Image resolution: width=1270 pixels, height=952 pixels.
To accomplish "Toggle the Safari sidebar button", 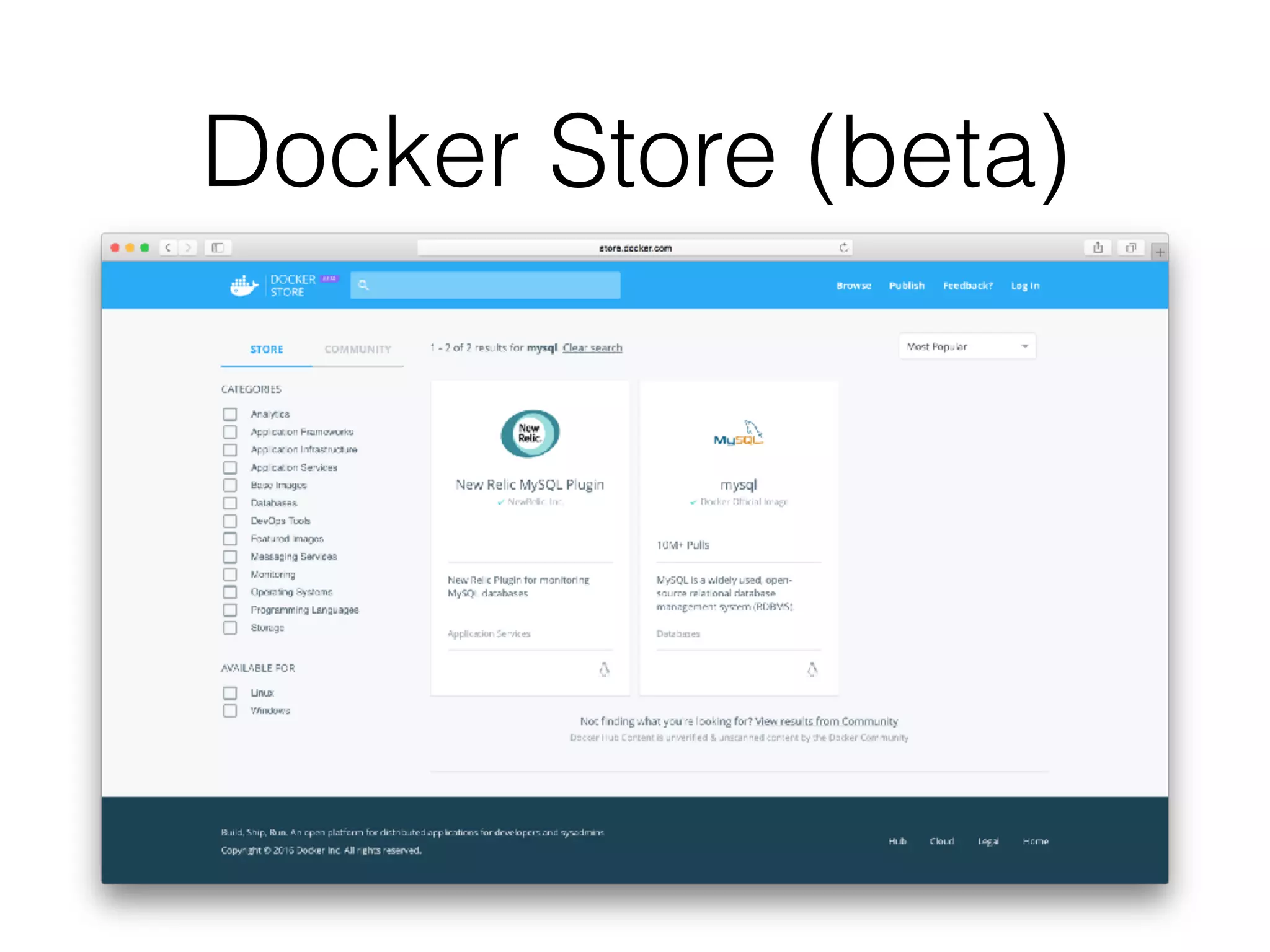I will tap(218, 248).
